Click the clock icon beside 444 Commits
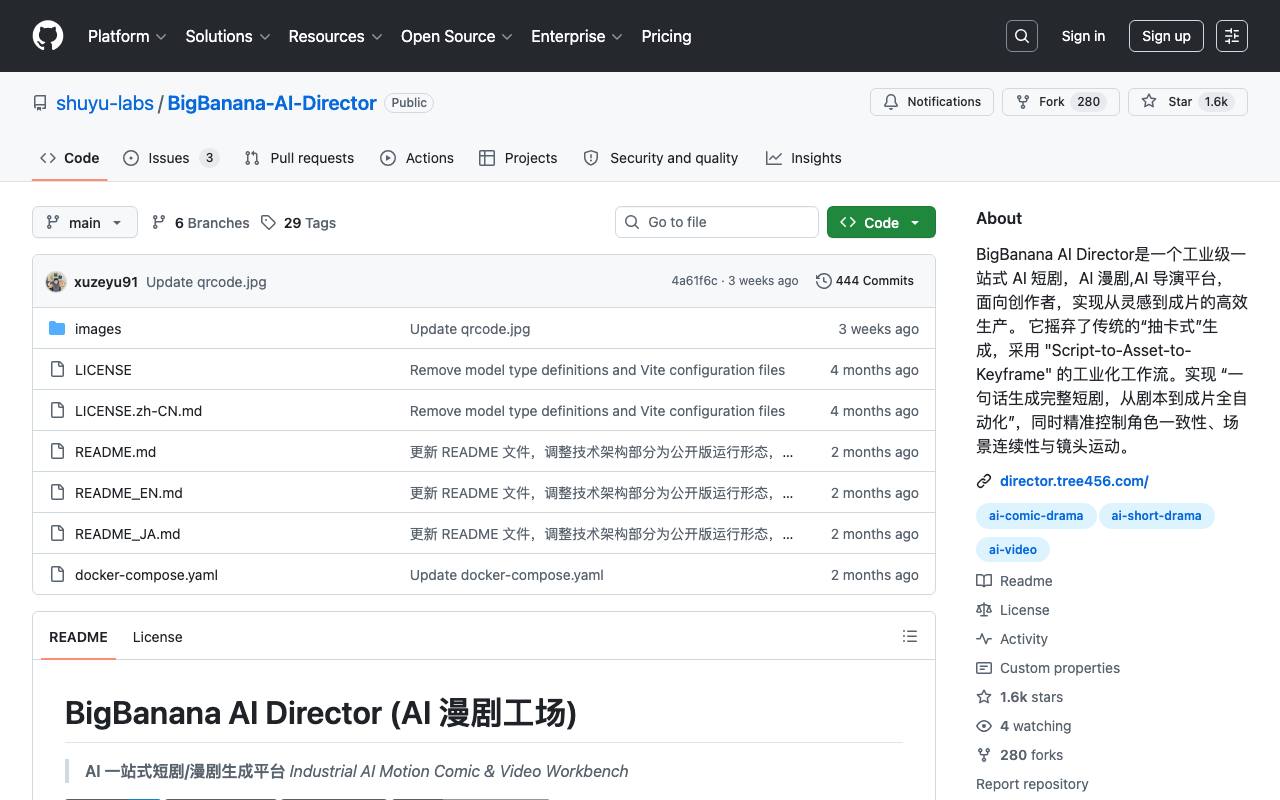 (824, 281)
